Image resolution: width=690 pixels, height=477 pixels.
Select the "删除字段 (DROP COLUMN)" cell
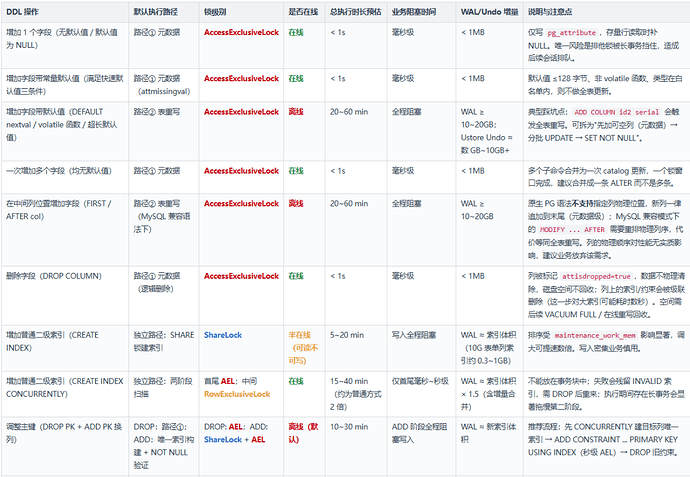point(65,296)
